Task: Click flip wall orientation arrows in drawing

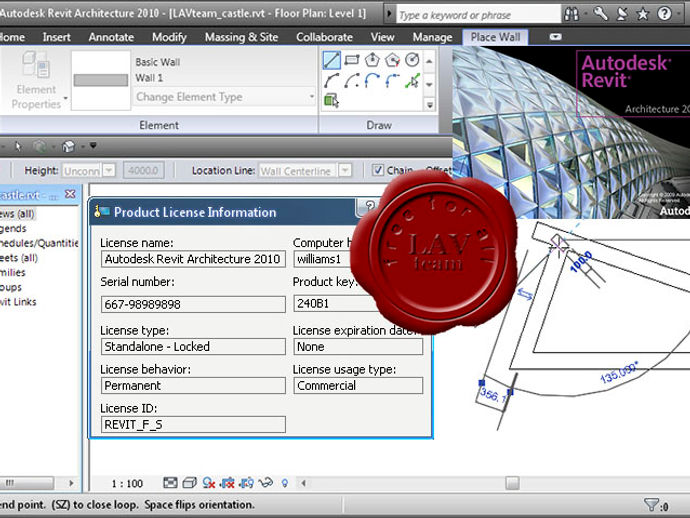Action: click(525, 294)
